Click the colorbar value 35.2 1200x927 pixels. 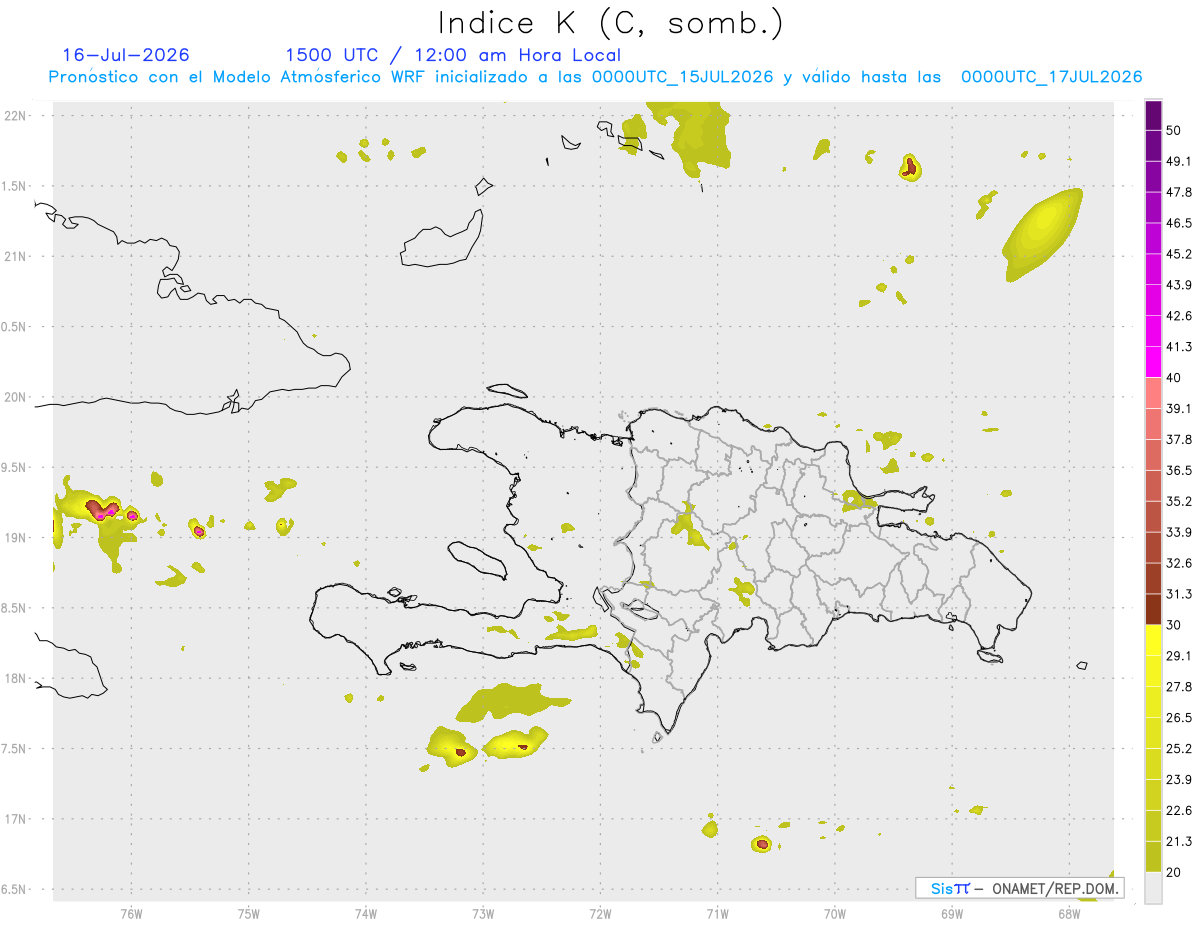1179,501
